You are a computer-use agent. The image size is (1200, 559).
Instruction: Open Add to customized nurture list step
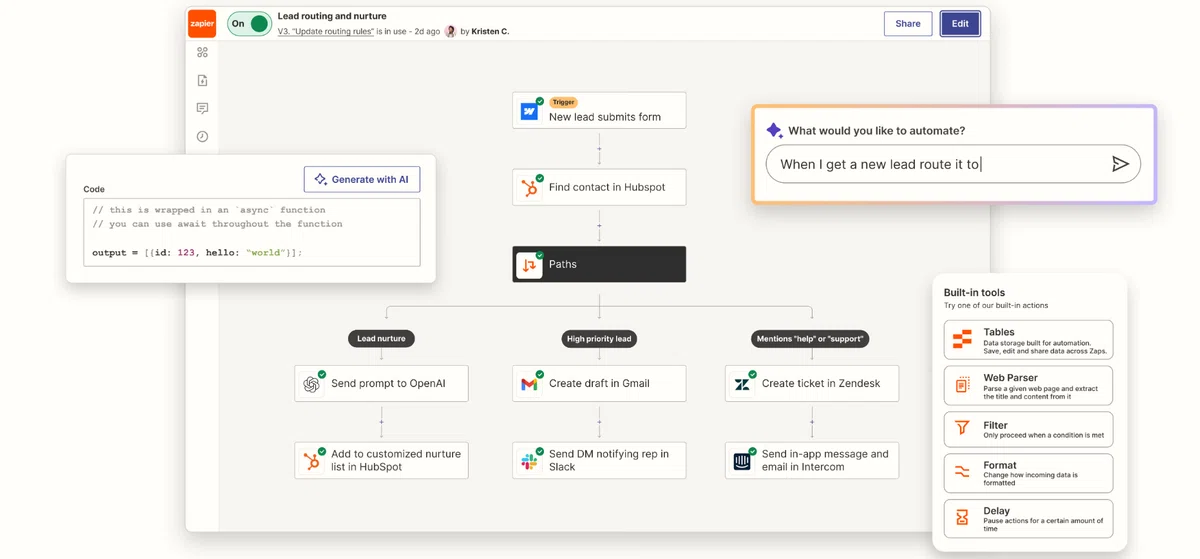coord(381,460)
